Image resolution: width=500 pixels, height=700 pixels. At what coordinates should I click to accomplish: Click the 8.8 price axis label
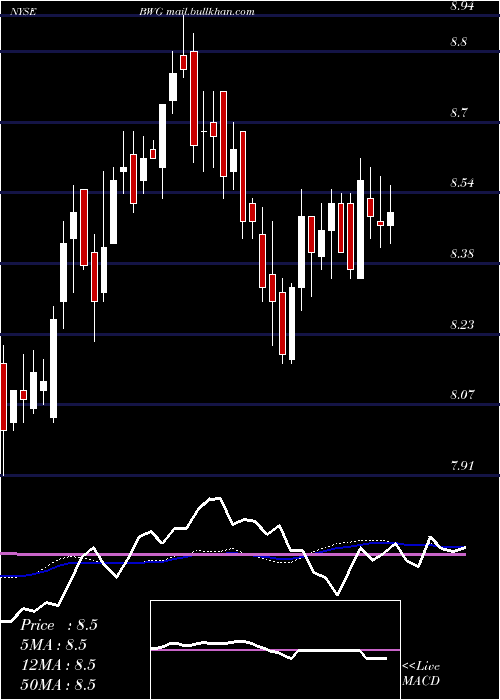(458, 42)
